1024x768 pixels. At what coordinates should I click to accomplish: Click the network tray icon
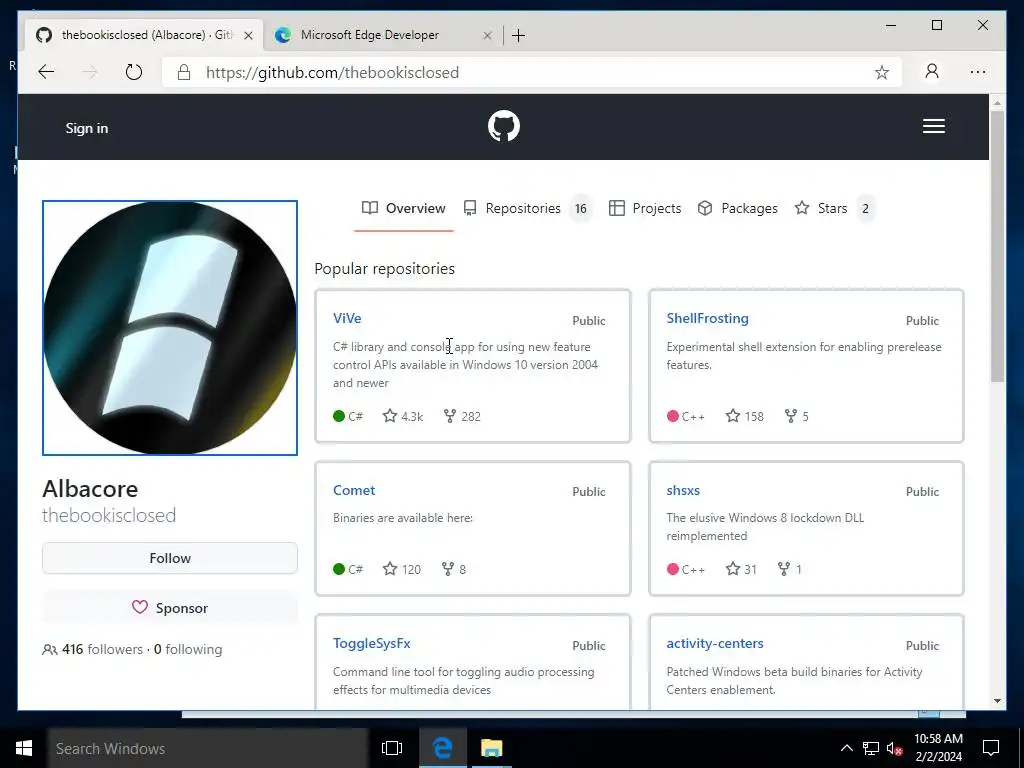click(871, 748)
